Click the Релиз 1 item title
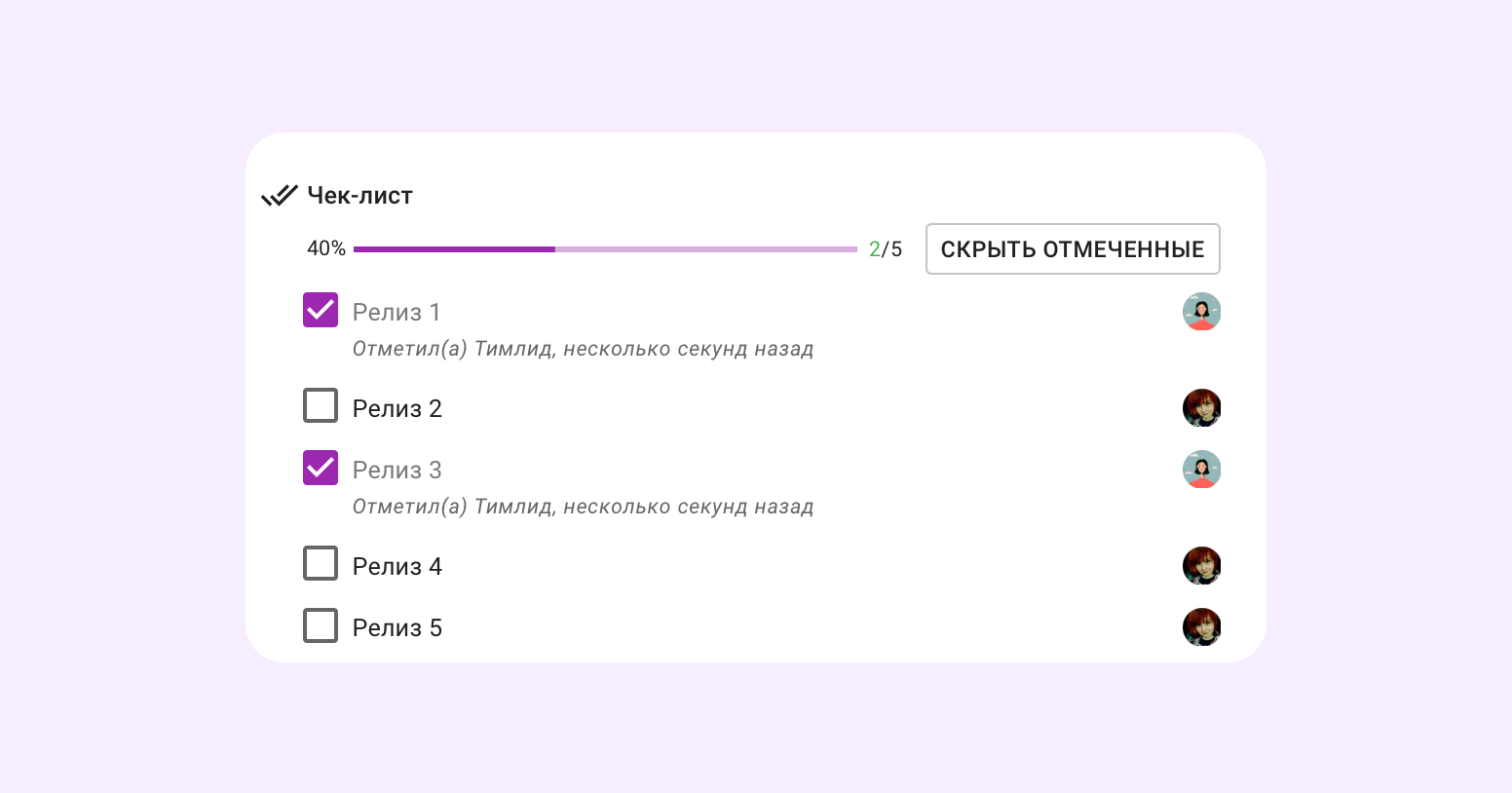The height and width of the screenshot is (793, 1512). tap(397, 313)
